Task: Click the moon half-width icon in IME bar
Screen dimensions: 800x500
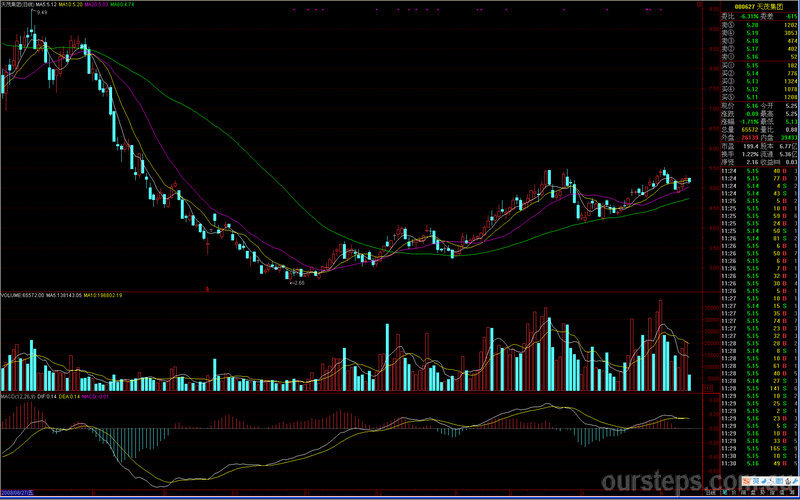Action: [x=764, y=481]
